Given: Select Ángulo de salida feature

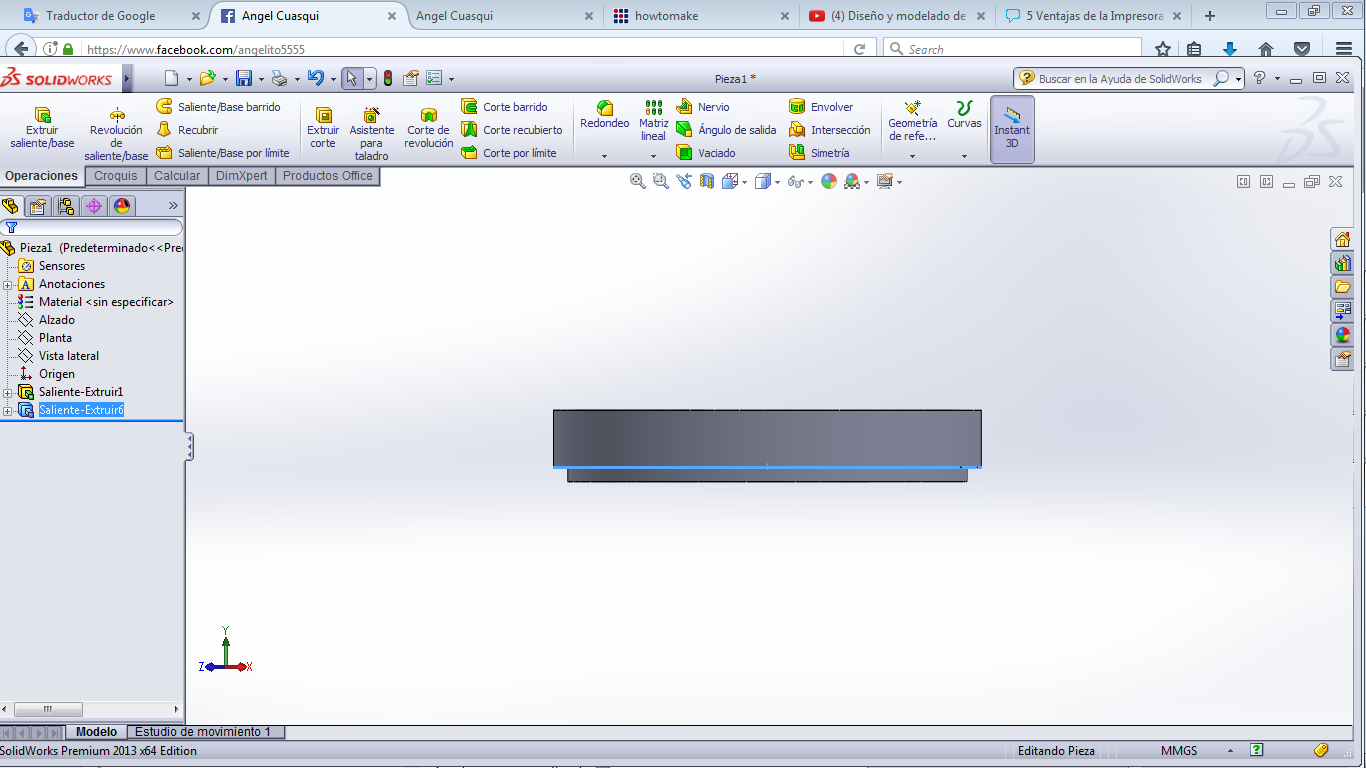Looking at the screenshot, I should tap(726, 130).
